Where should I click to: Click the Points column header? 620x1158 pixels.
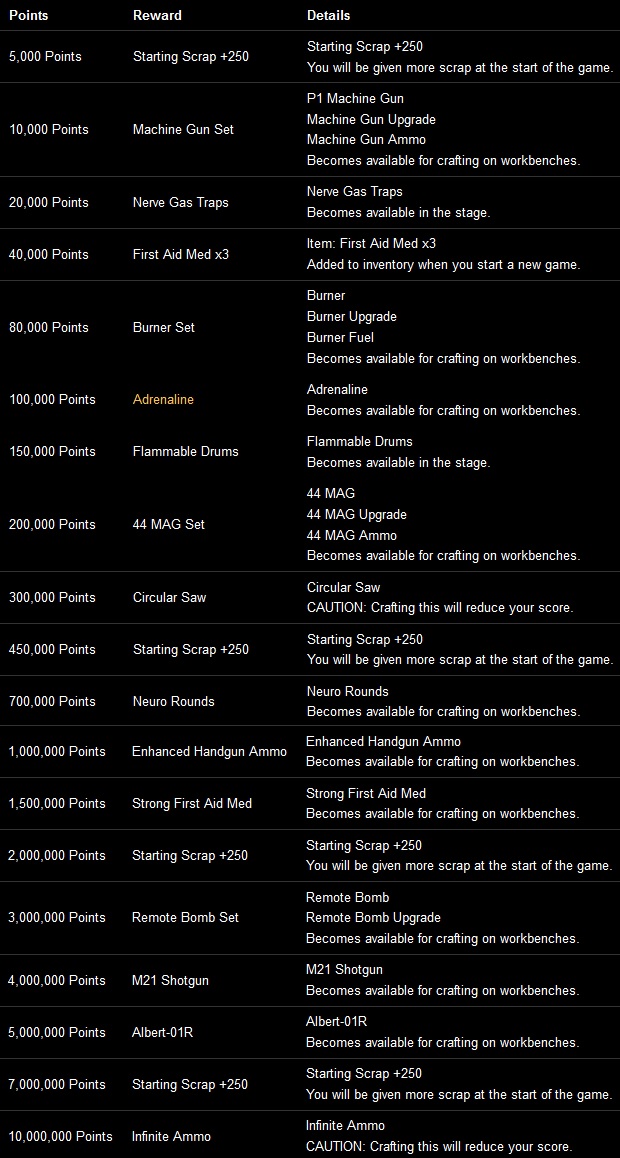[x=28, y=16]
